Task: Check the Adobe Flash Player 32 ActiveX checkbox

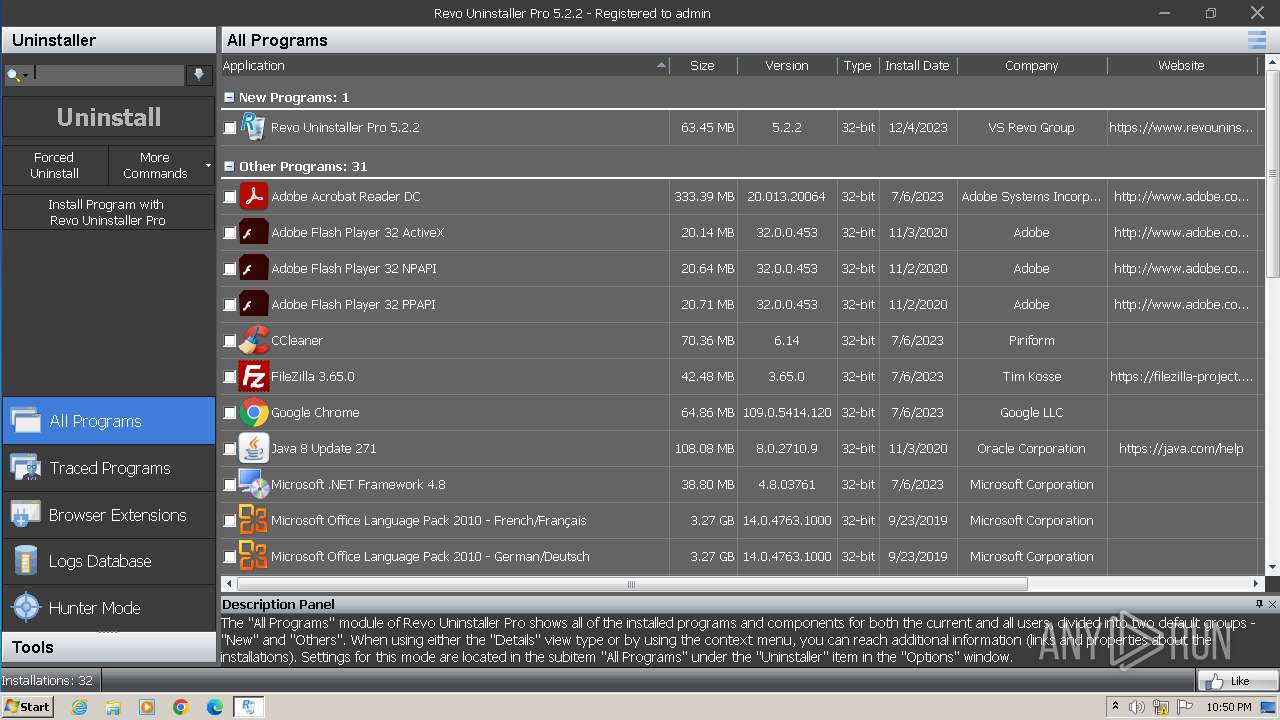Action: point(230,233)
